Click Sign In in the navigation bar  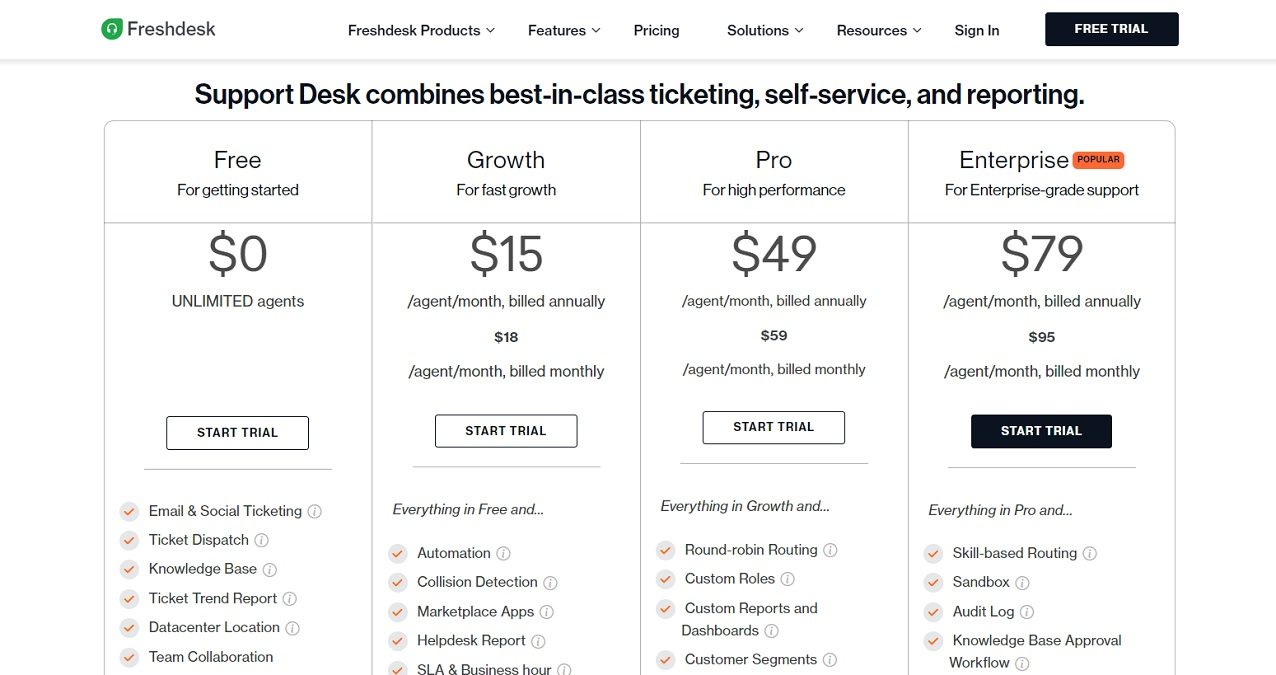(976, 30)
